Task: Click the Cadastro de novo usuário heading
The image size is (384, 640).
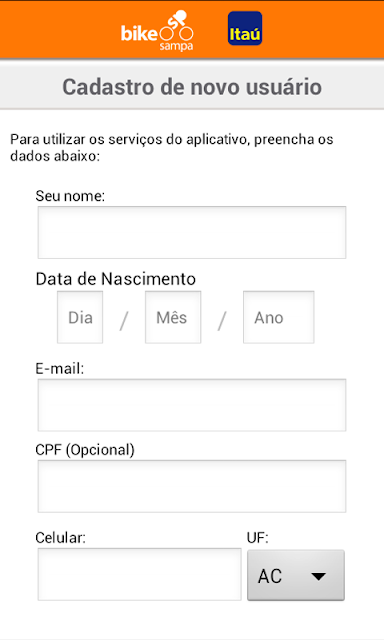Action: click(192, 87)
